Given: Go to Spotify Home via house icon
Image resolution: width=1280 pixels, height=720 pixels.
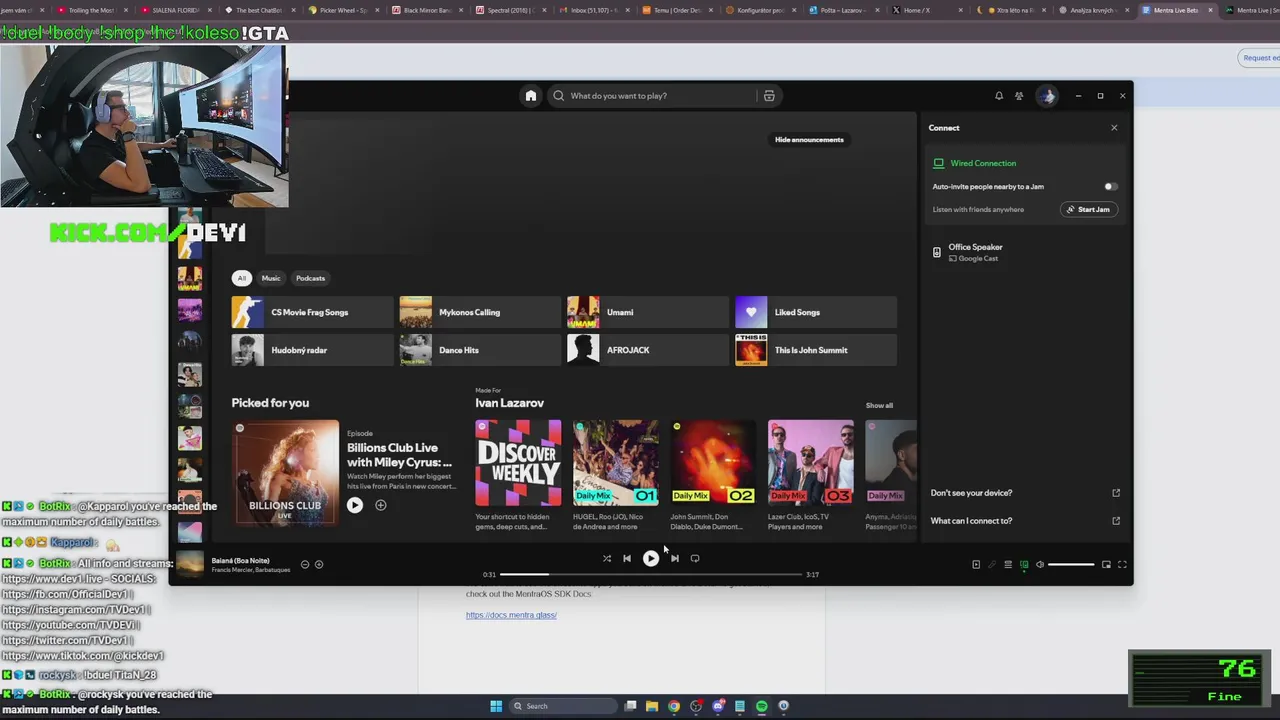Looking at the screenshot, I should (531, 96).
